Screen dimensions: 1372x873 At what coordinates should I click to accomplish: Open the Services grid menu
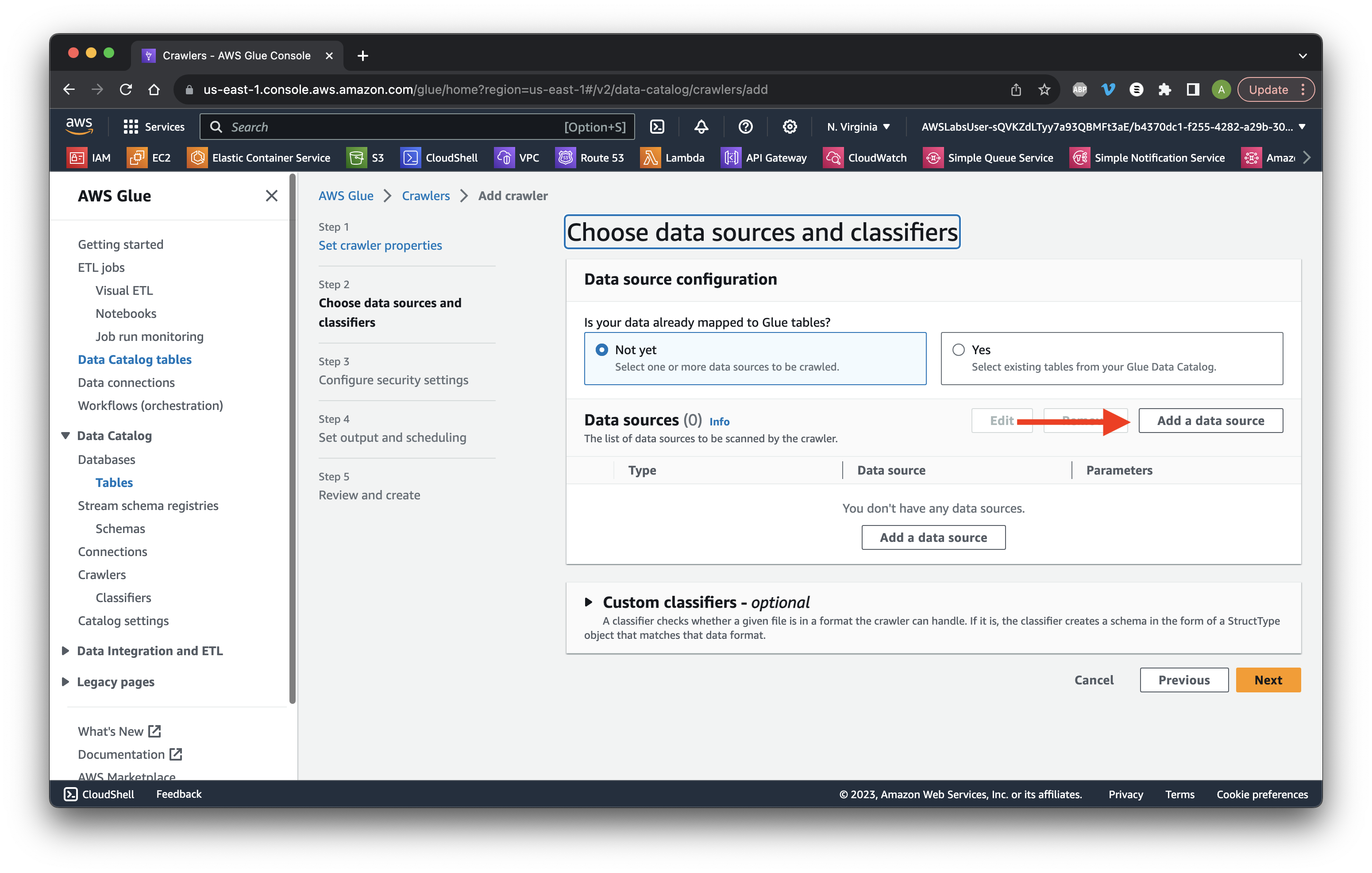tap(154, 127)
